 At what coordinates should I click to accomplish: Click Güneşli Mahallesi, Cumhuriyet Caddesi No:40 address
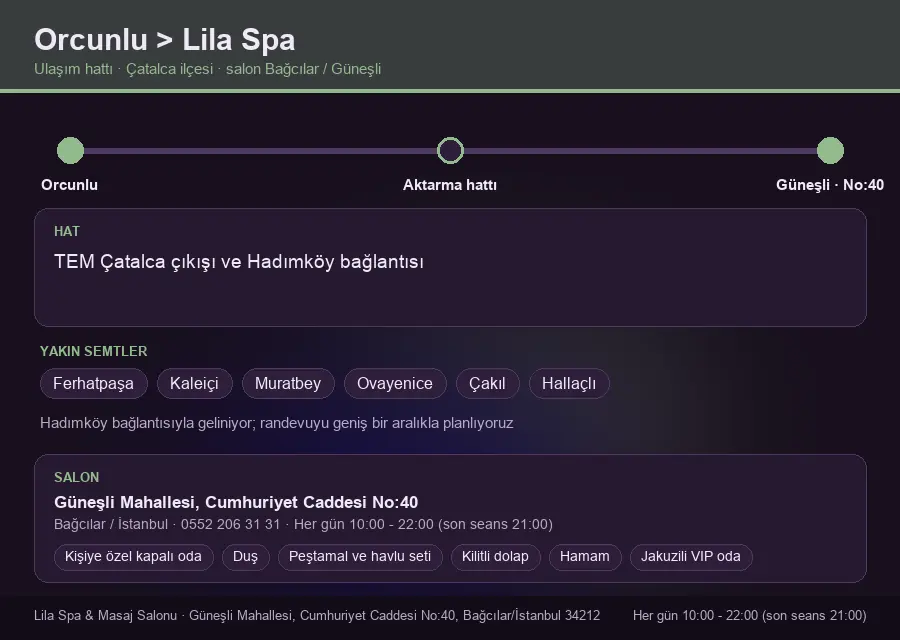(x=236, y=502)
